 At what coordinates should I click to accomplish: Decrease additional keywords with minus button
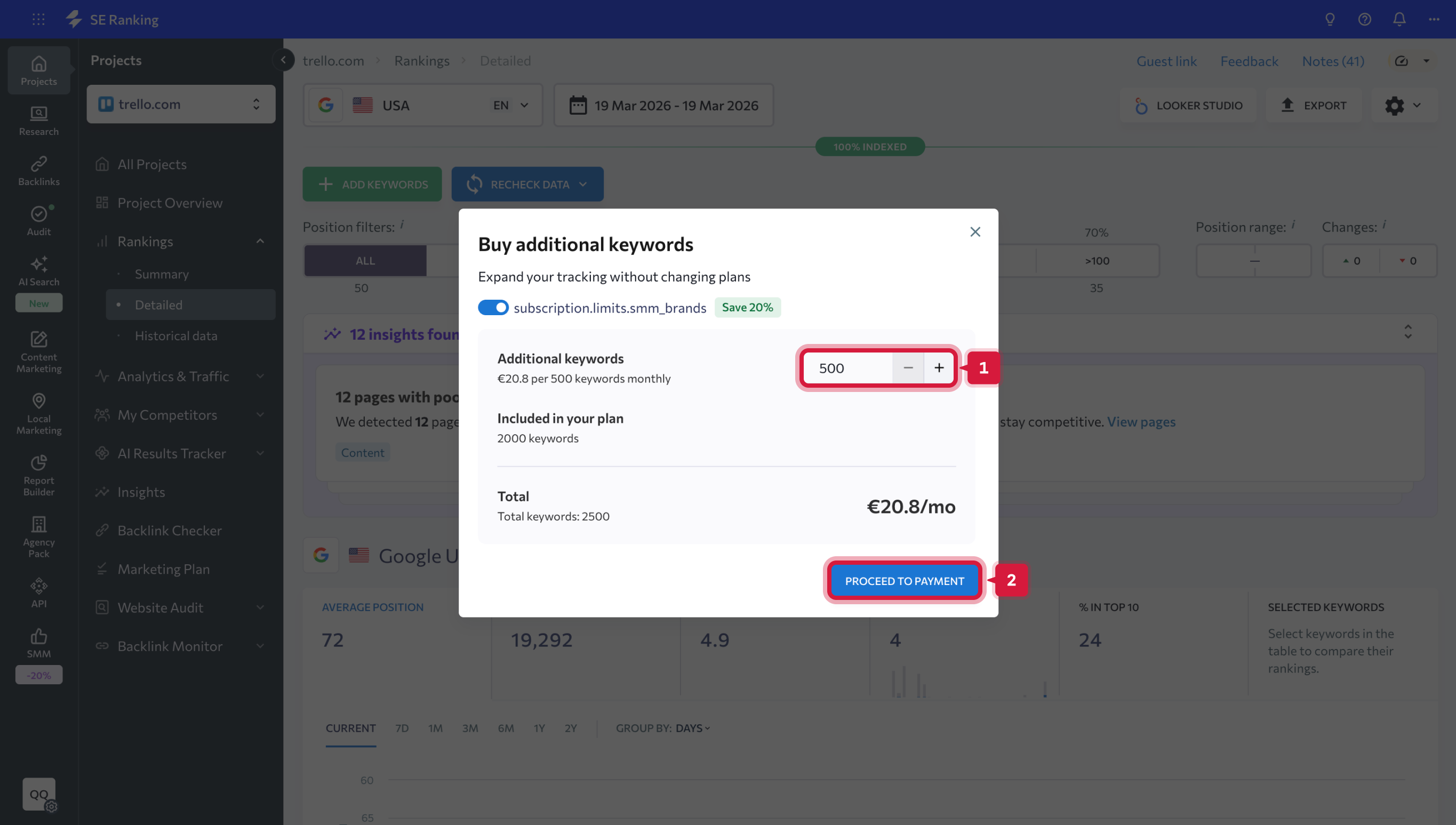coord(908,368)
